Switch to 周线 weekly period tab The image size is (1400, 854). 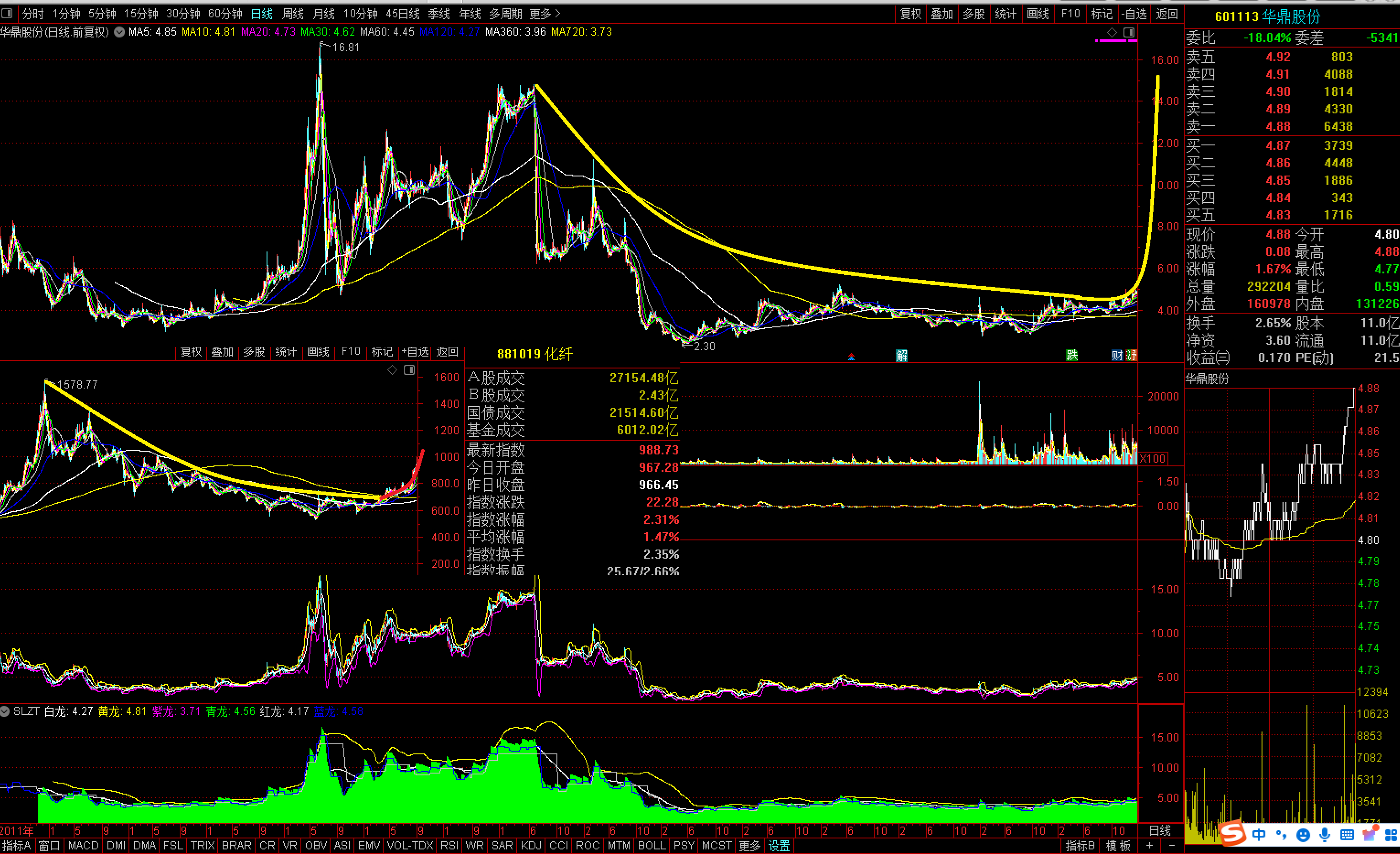coord(293,14)
